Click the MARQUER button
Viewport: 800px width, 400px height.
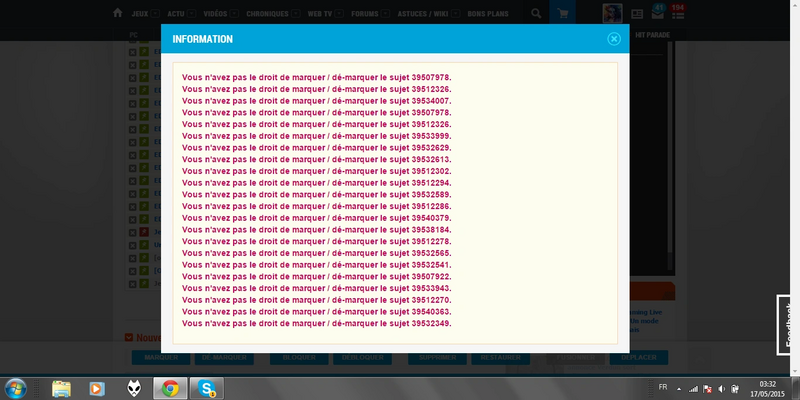click(160, 357)
